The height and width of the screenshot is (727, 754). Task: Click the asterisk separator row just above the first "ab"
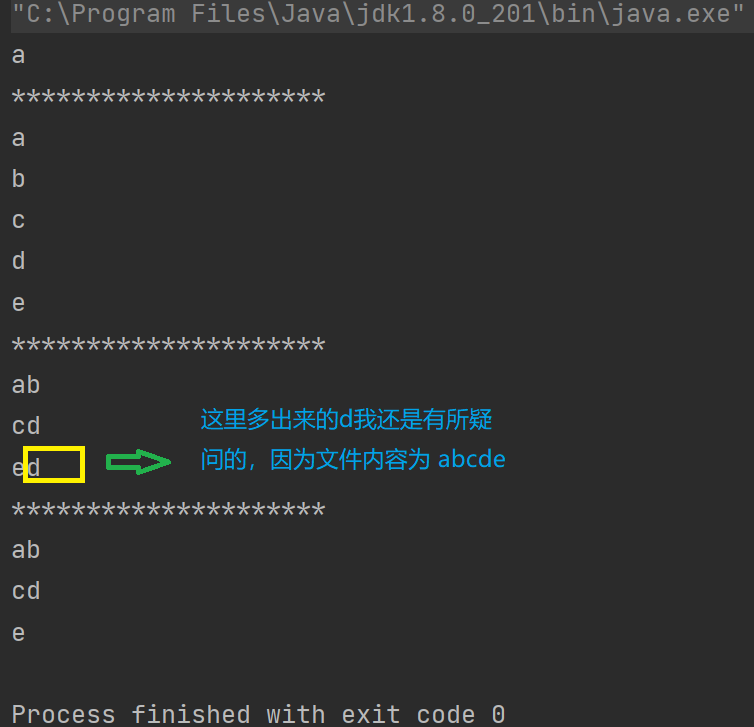[168, 344]
